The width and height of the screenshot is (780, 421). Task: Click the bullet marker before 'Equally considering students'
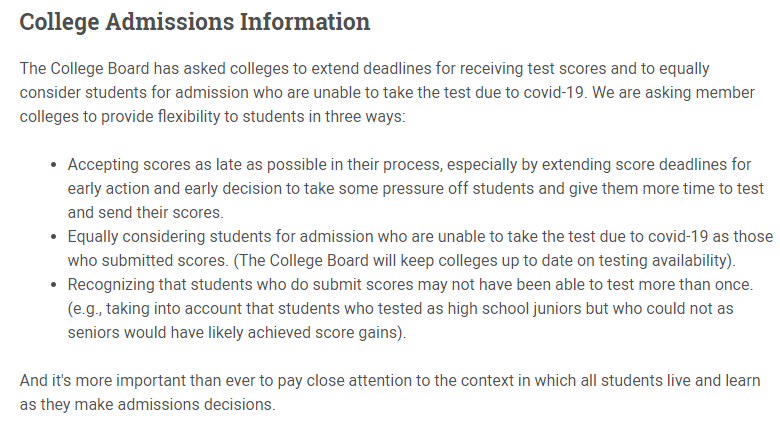click(x=54, y=237)
